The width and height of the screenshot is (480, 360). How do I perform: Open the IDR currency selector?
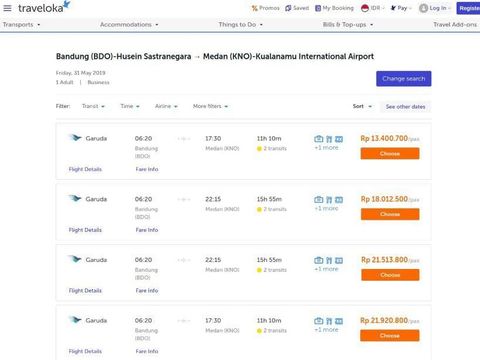tap(373, 8)
